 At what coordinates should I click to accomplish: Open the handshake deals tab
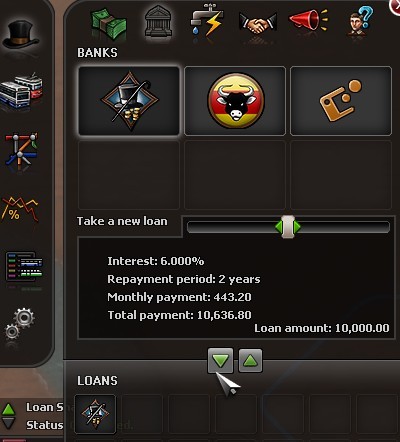click(258, 23)
